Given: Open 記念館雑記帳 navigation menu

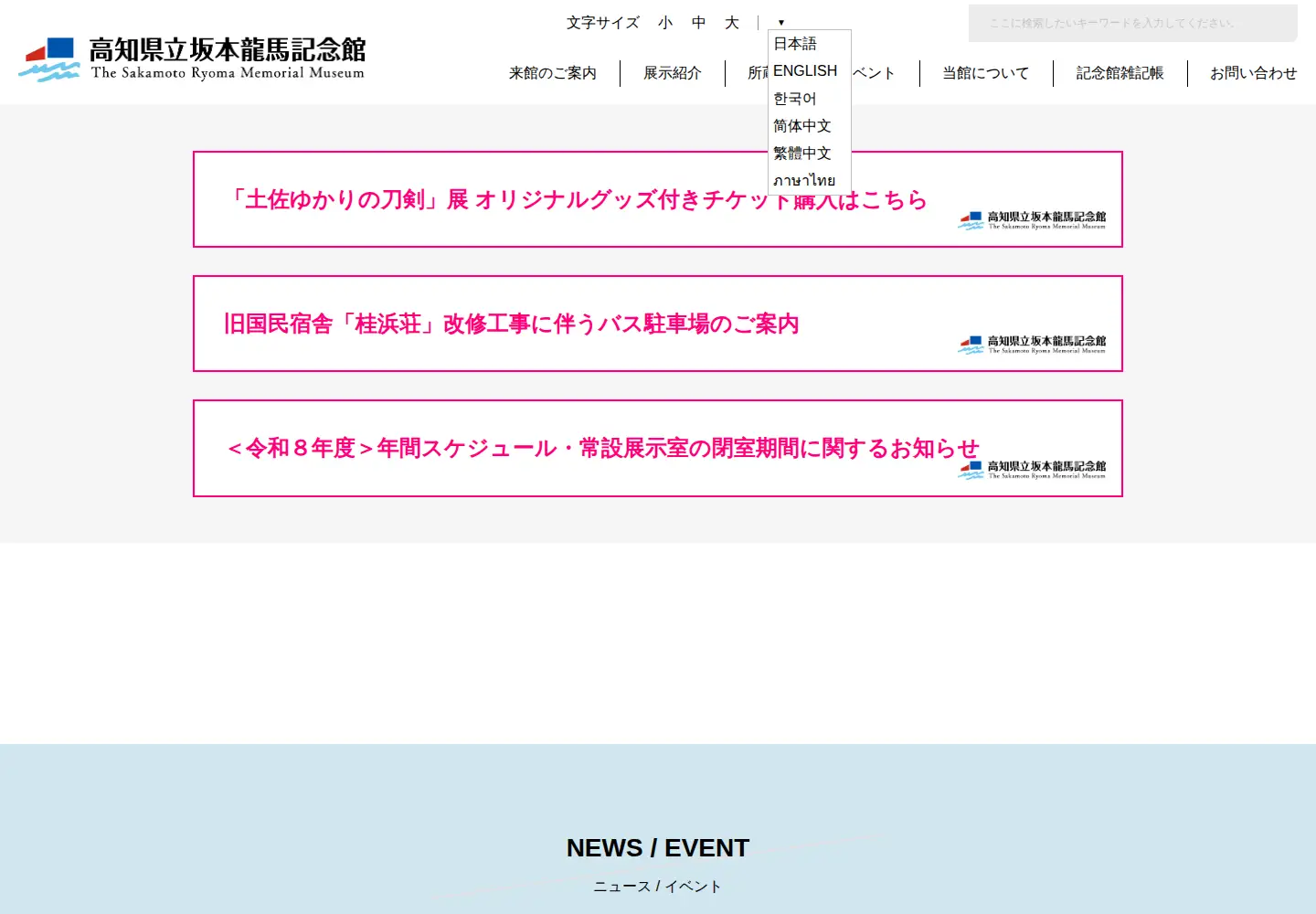Looking at the screenshot, I should pyautogui.click(x=1120, y=73).
